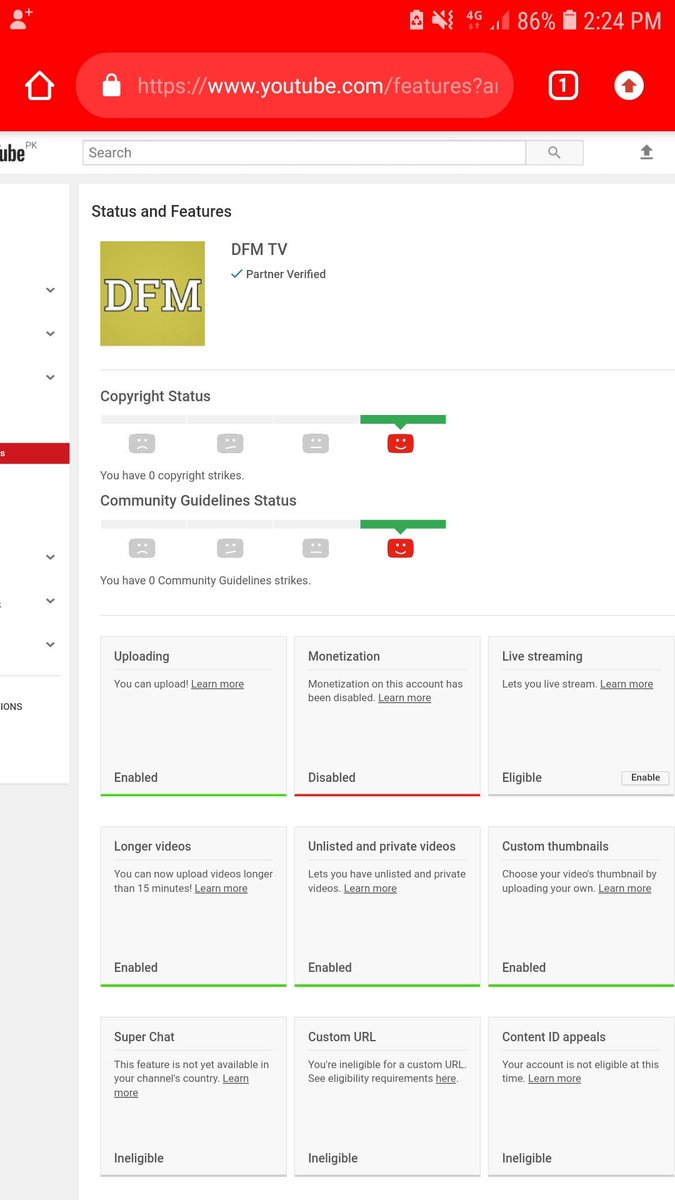Screen dimensions: 675x1200
Task: Open the browser tab counter showing 1
Action: (563, 87)
